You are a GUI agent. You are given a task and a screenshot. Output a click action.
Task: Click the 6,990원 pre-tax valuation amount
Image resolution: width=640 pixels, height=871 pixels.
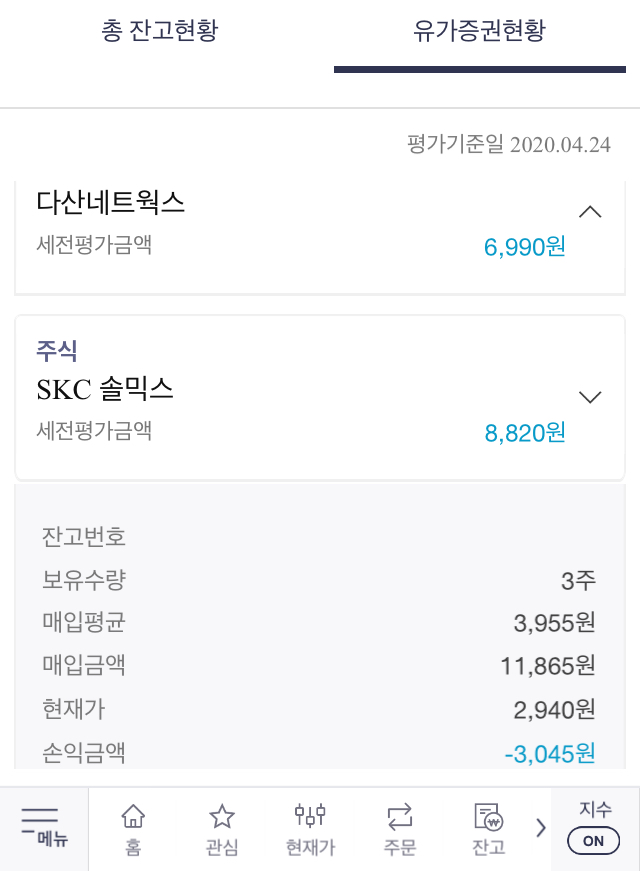525,246
